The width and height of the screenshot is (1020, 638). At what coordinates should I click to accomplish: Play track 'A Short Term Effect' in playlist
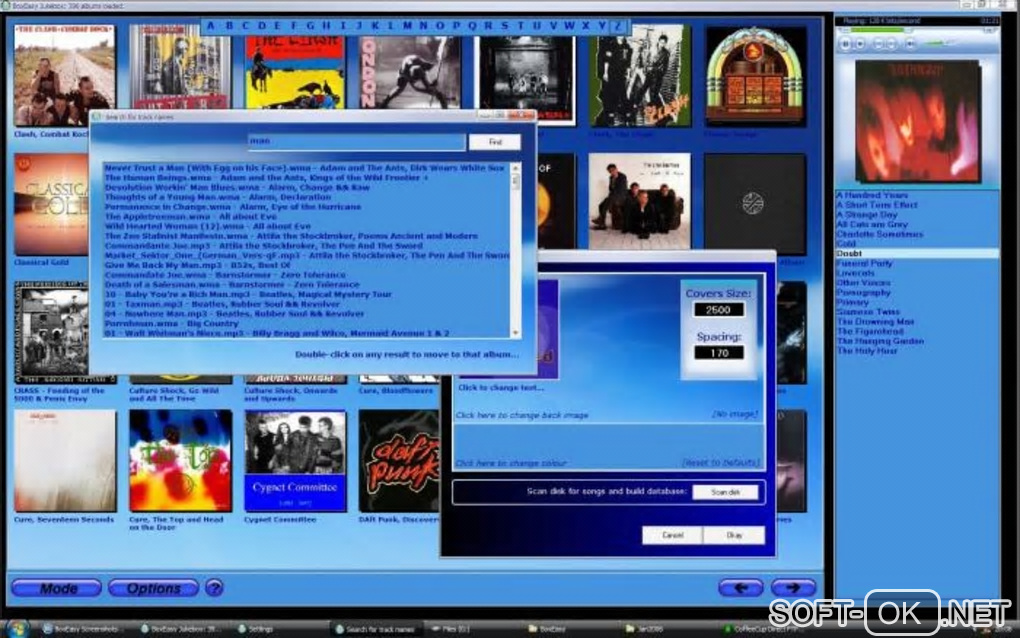click(x=877, y=205)
